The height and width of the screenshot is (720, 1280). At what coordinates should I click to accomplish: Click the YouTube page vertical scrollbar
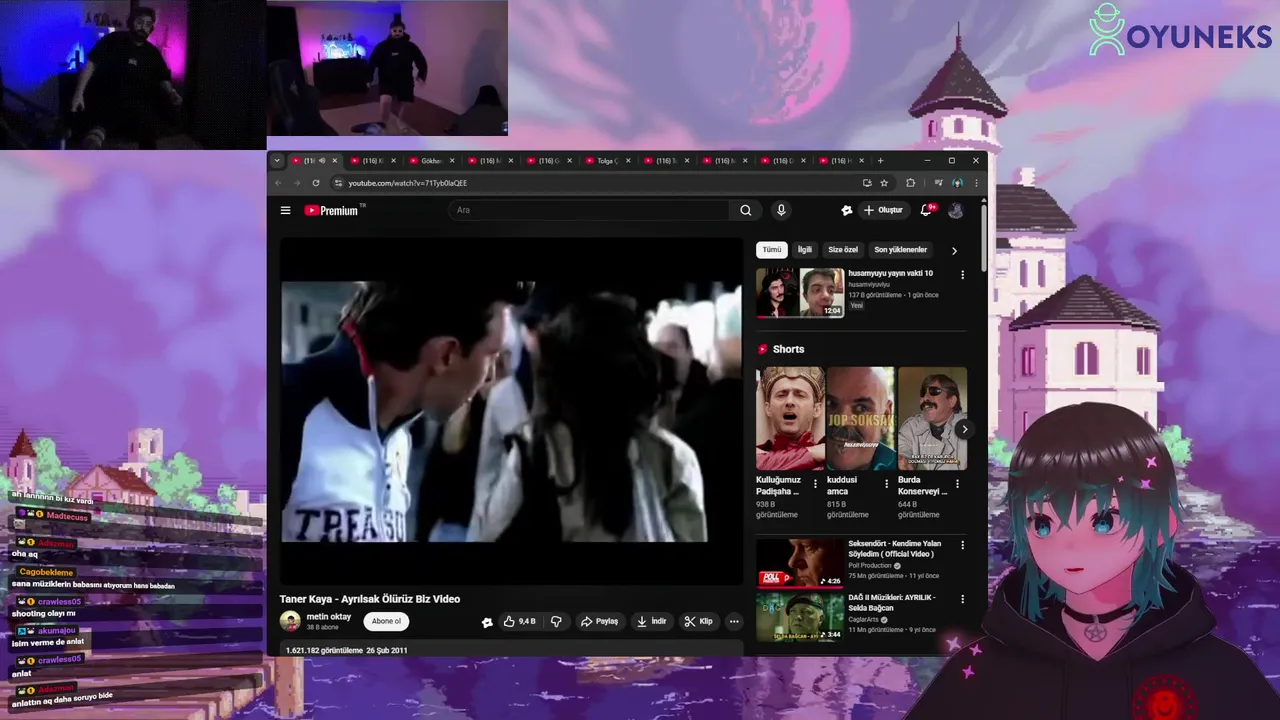click(984, 238)
